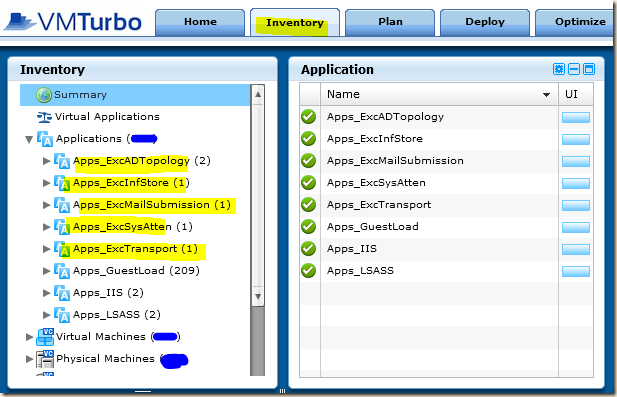Expand the Apps_ExcSysAtten node
Viewport: 617px width, 397px height.
(46, 227)
